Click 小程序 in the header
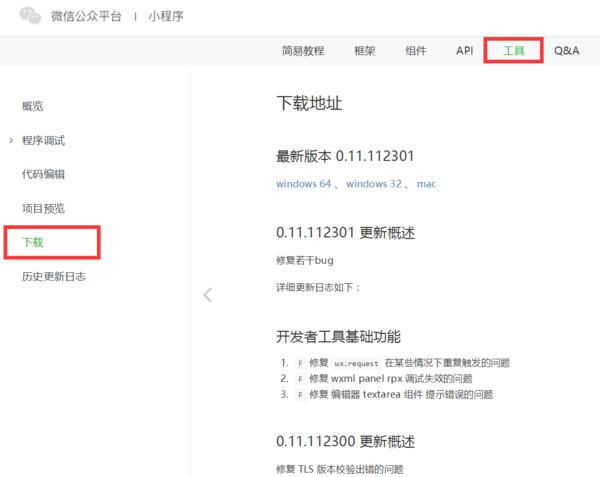Screen dimensions: 600x477 coord(166,17)
